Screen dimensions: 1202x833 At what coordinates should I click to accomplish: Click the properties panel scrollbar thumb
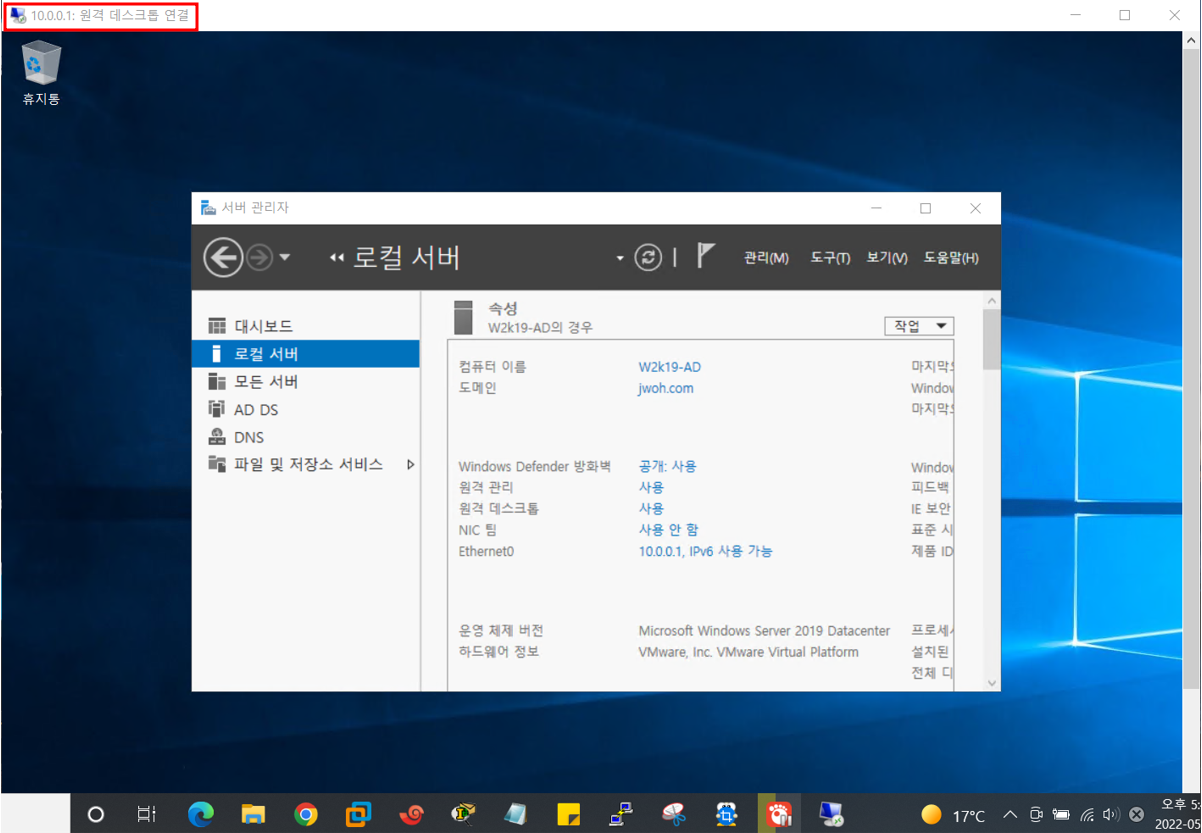tap(992, 340)
